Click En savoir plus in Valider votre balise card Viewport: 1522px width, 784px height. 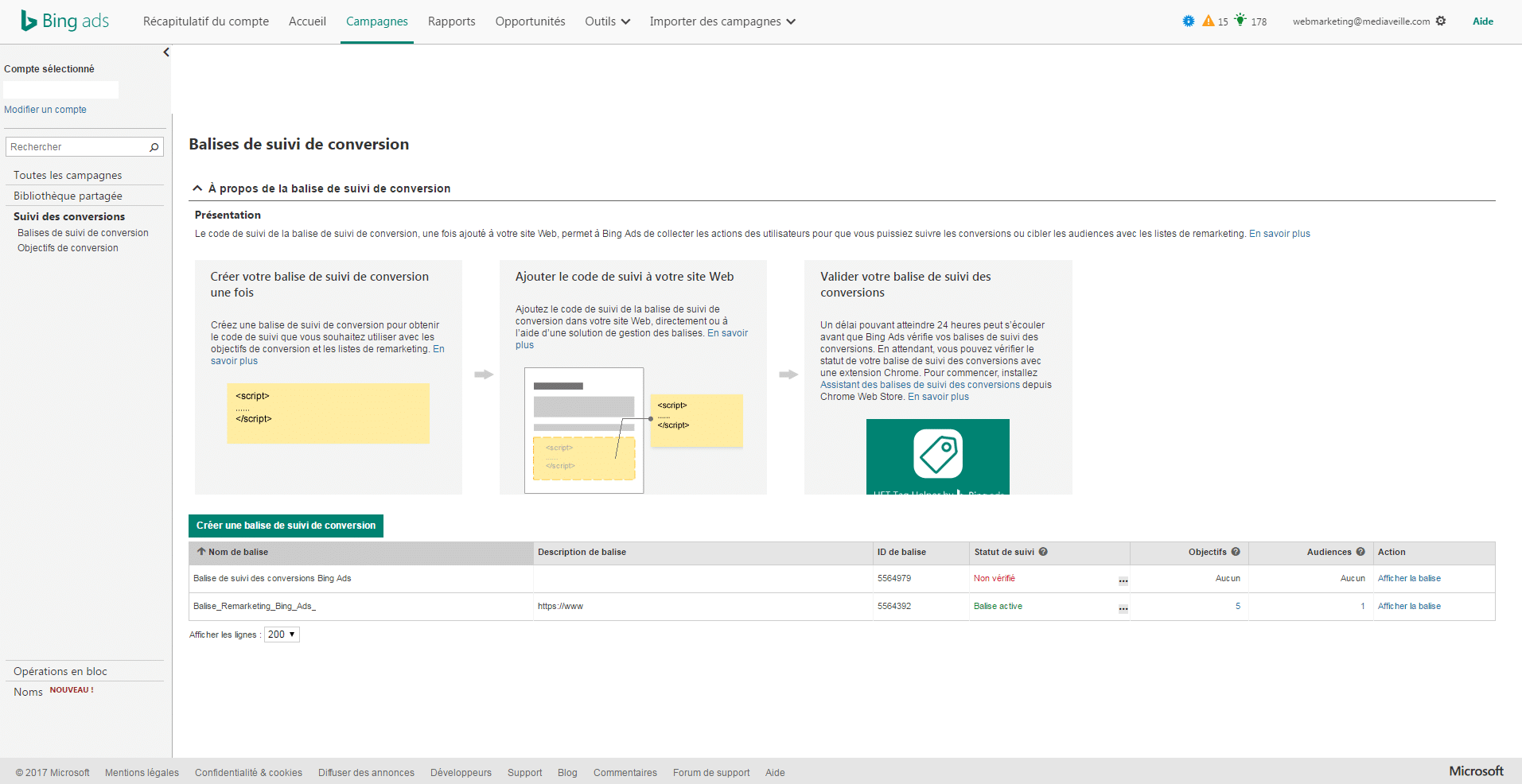click(938, 397)
